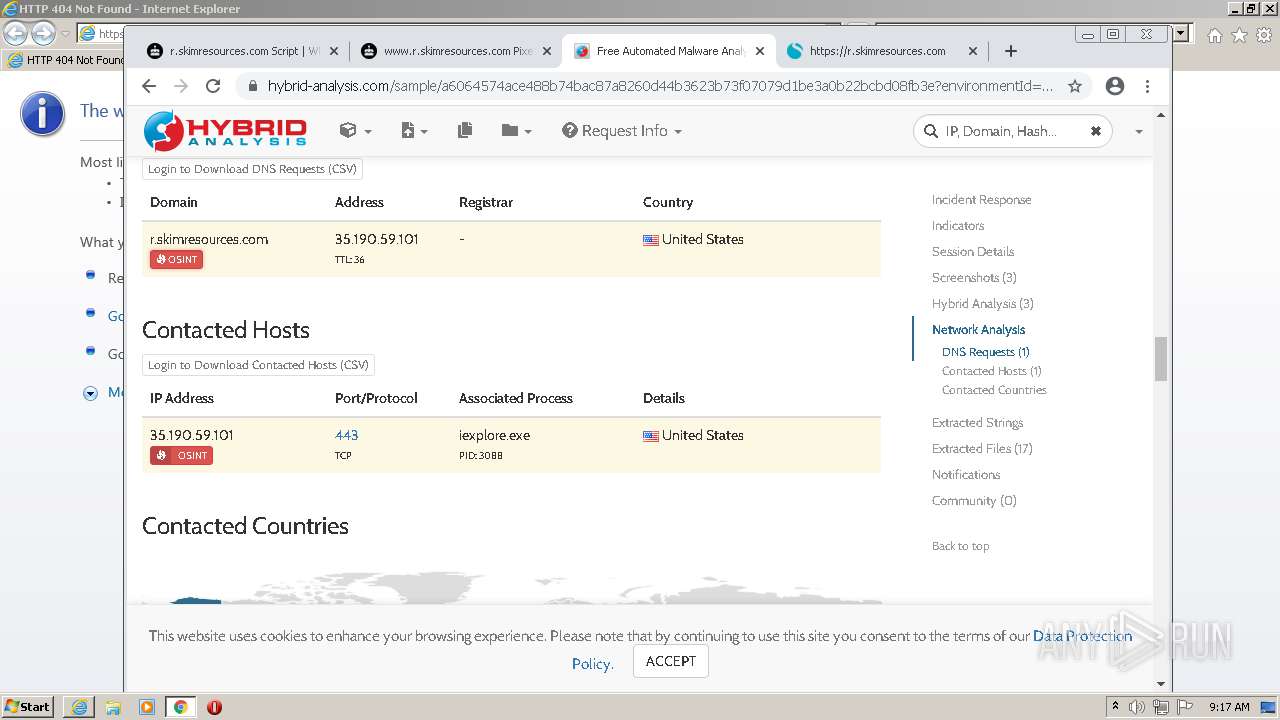1280x720 pixels.
Task: Open Chrome from the taskbar
Action: 180,707
